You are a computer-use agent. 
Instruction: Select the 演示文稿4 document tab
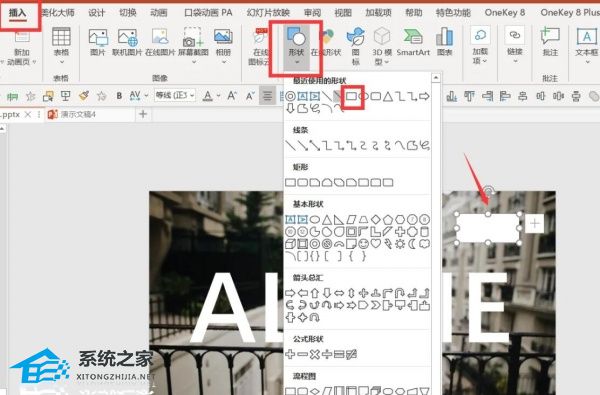click(x=78, y=114)
